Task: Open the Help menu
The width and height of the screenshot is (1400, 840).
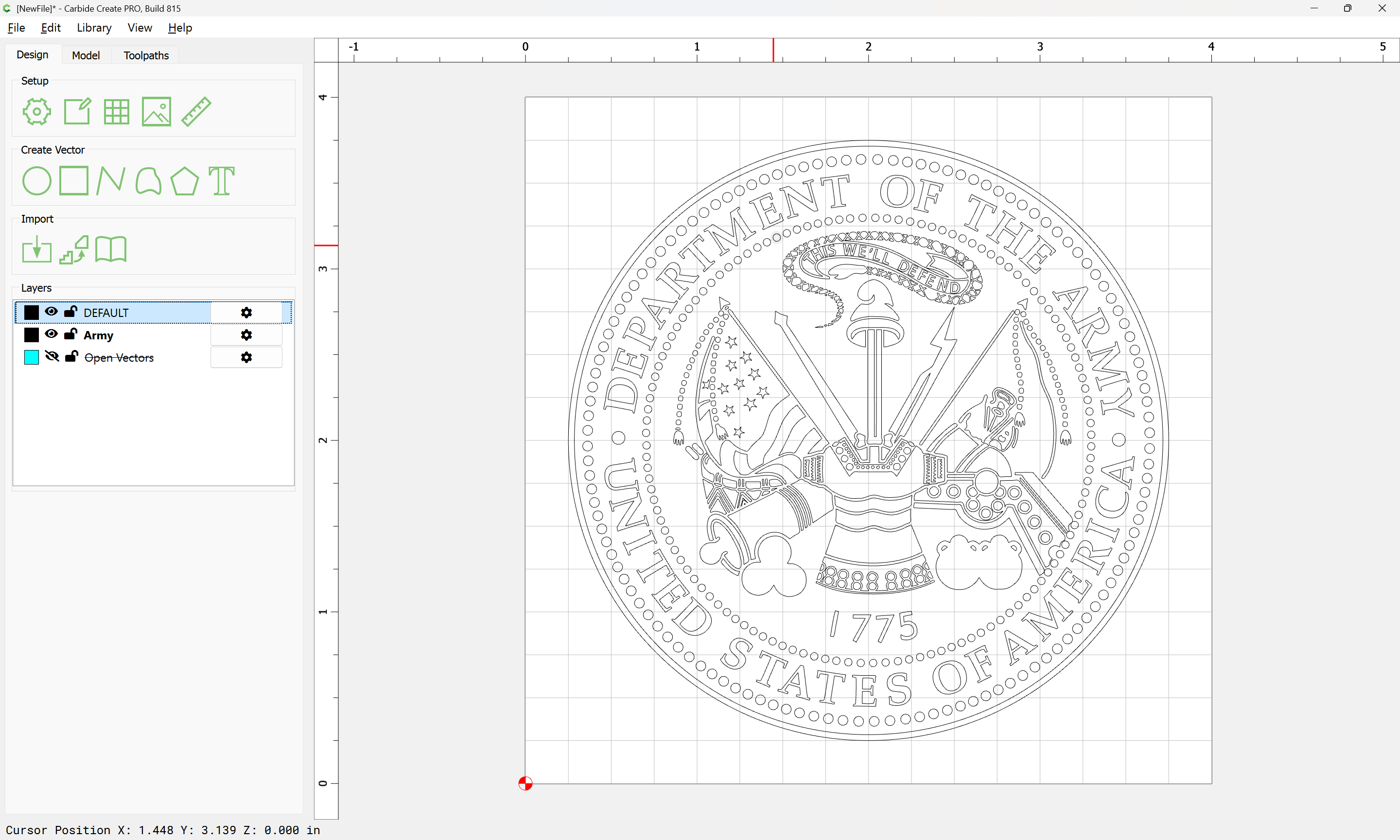Action: (x=180, y=28)
